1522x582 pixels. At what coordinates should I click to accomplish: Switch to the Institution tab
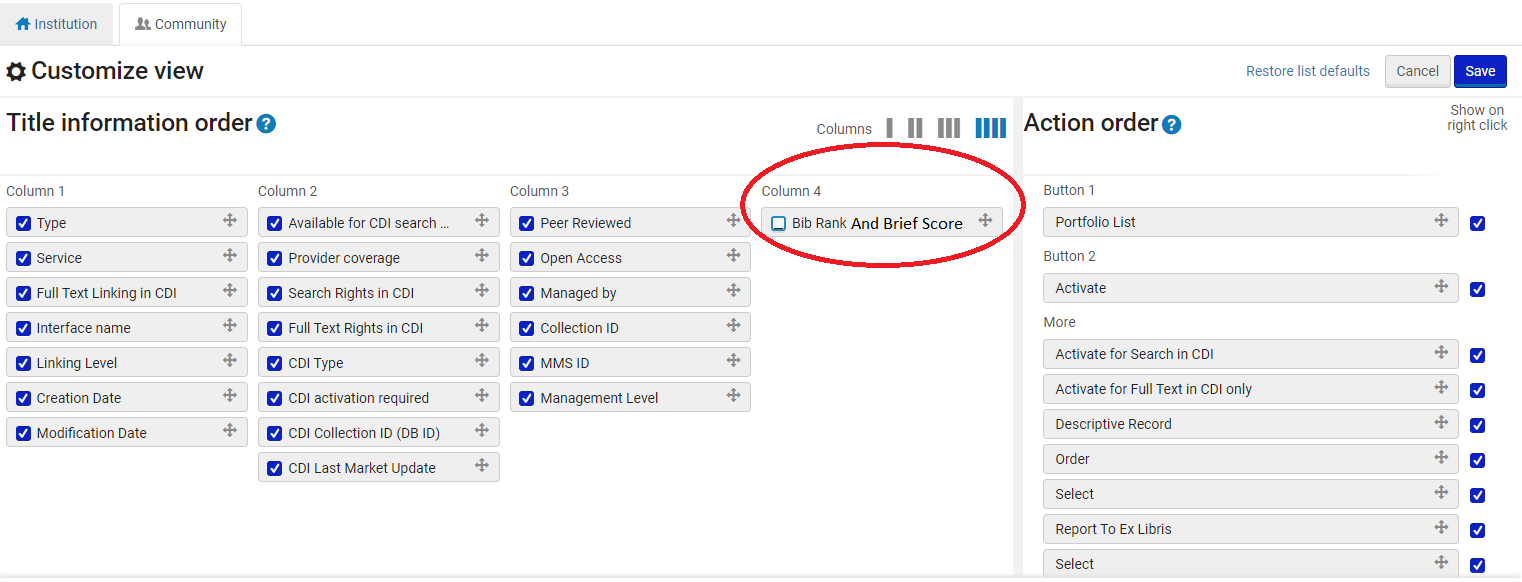[57, 24]
